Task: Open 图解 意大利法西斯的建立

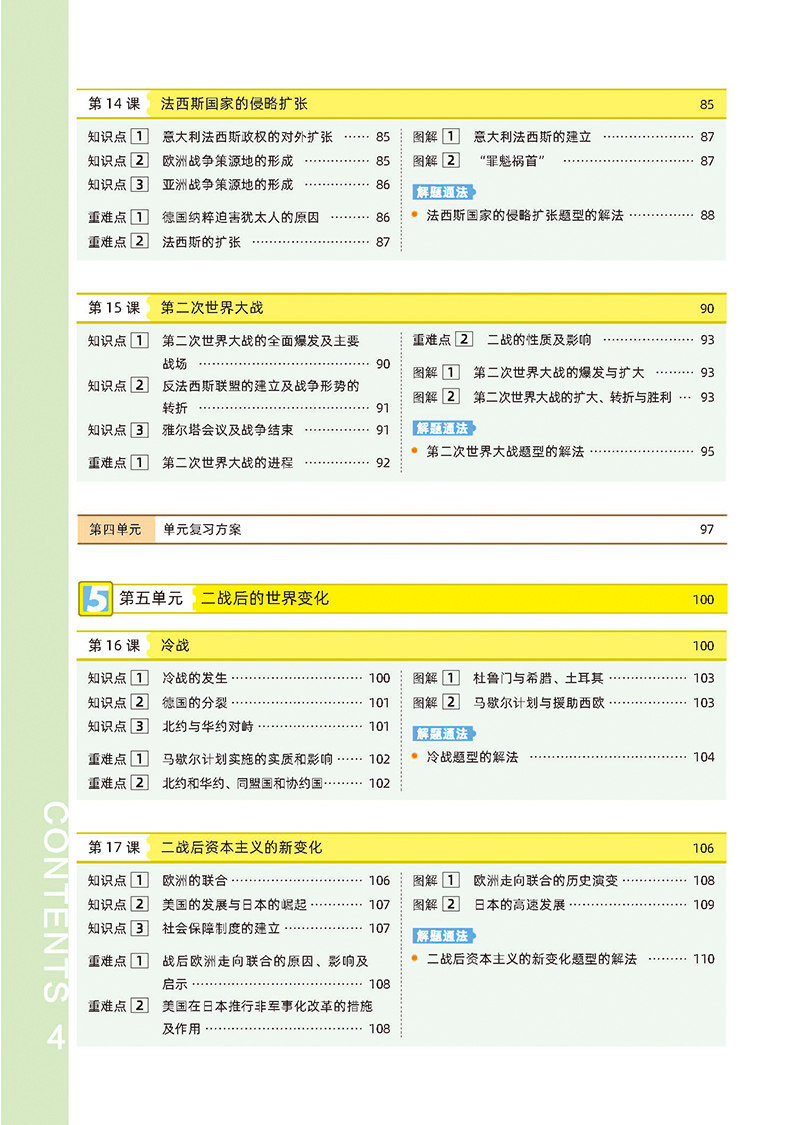Action: coord(532,136)
